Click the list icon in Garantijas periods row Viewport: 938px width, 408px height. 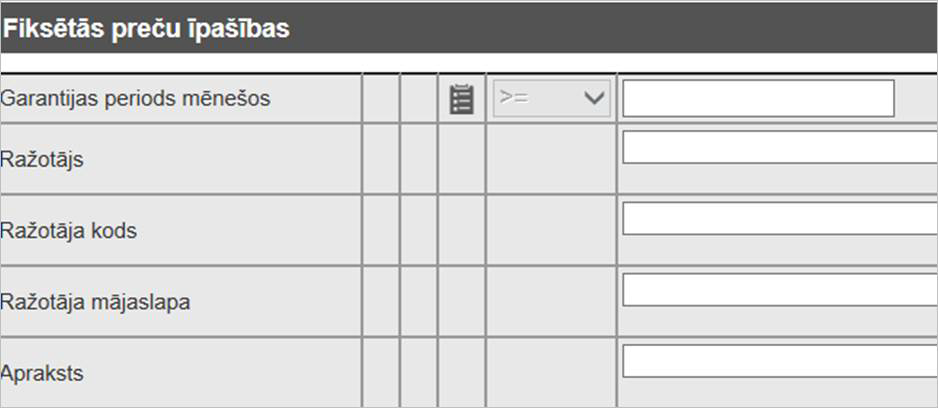pyautogui.click(x=461, y=99)
